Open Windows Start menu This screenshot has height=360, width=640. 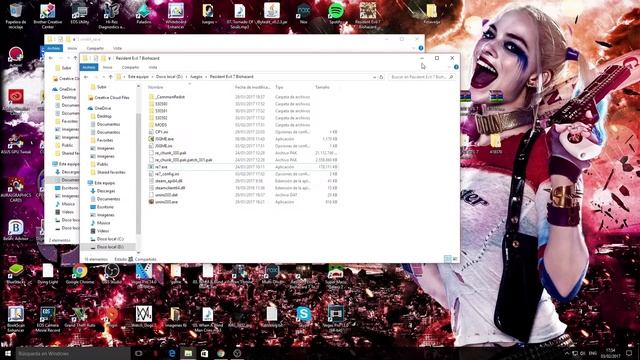tap(7, 353)
